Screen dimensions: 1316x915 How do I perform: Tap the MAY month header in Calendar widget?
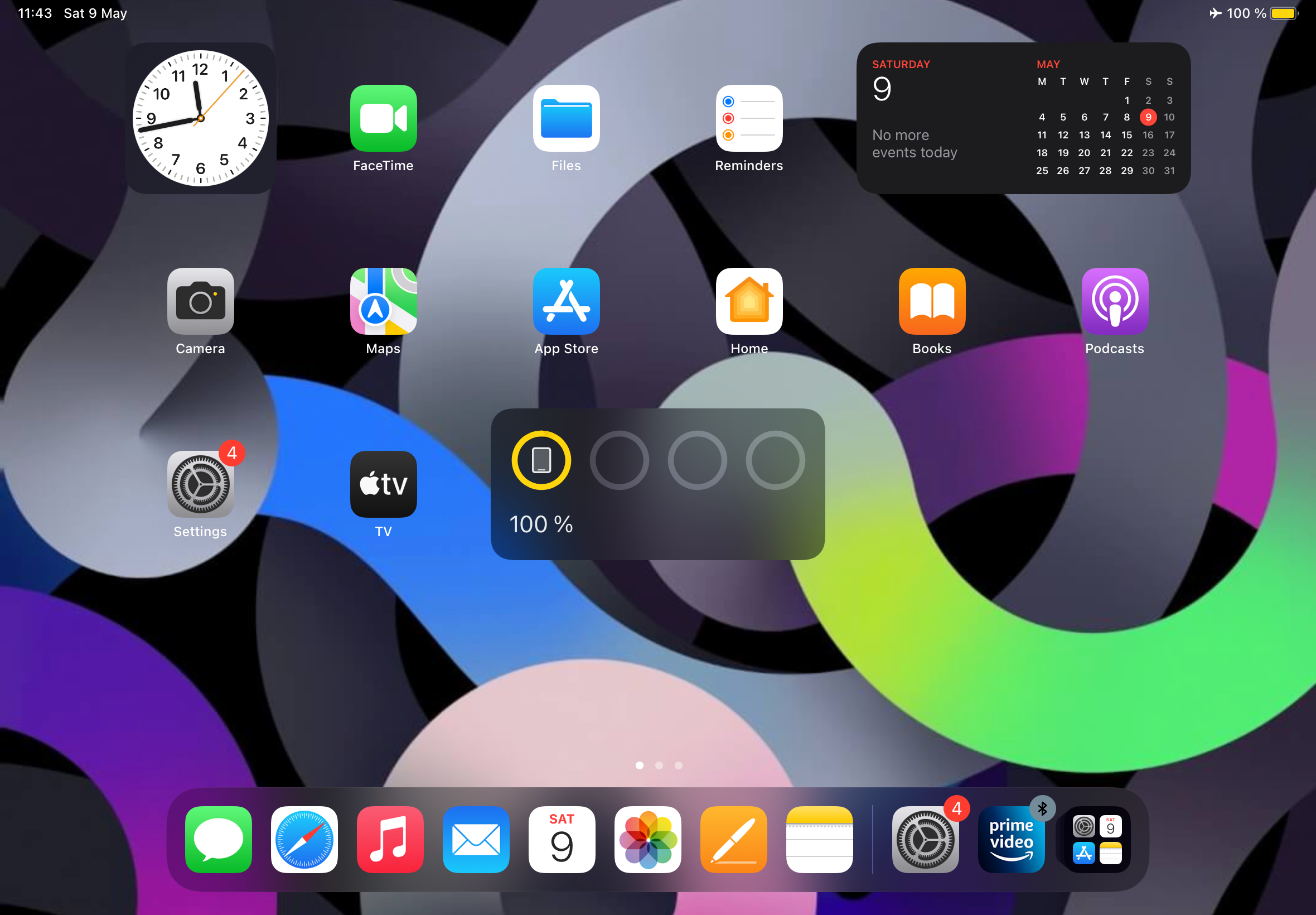[1048, 64]
